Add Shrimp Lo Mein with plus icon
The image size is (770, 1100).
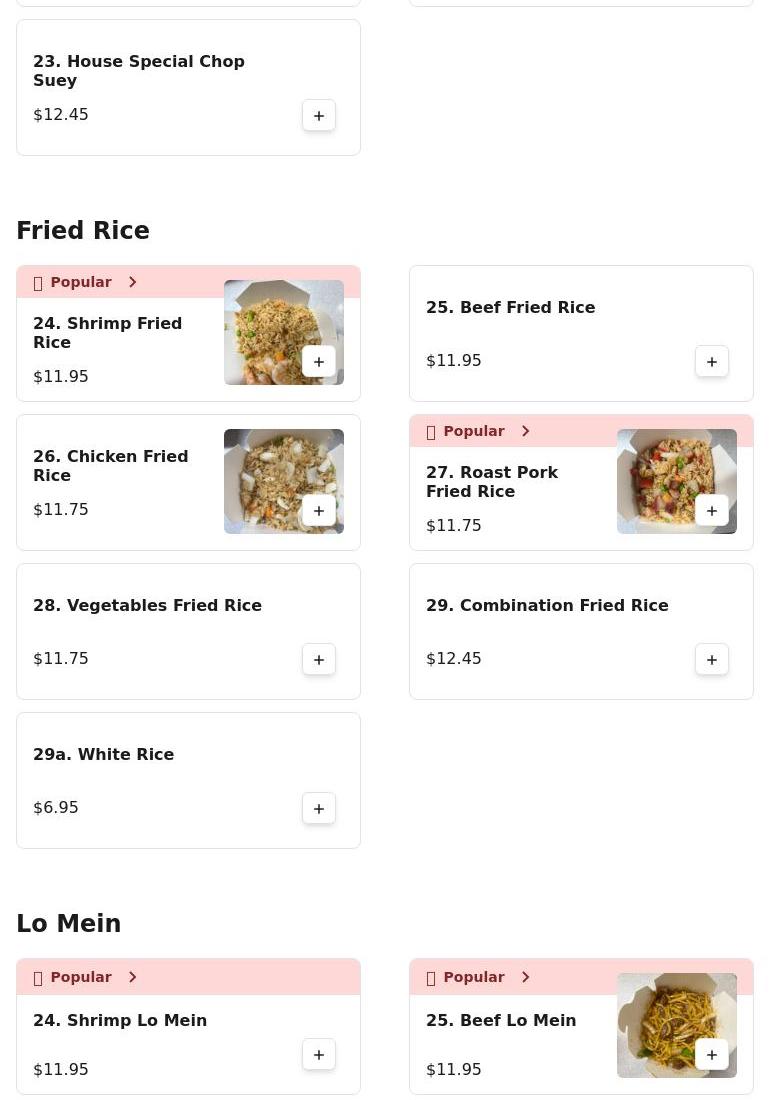click(x=318, y=1054)
